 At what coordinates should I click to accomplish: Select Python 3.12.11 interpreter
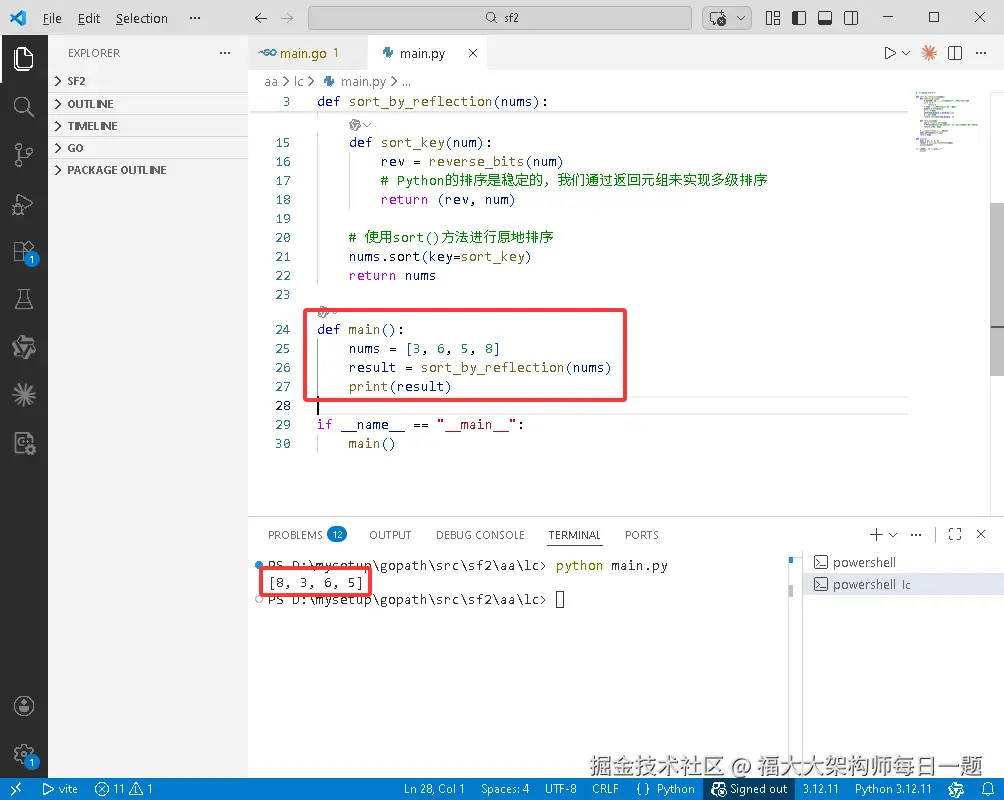click(893, 789)
